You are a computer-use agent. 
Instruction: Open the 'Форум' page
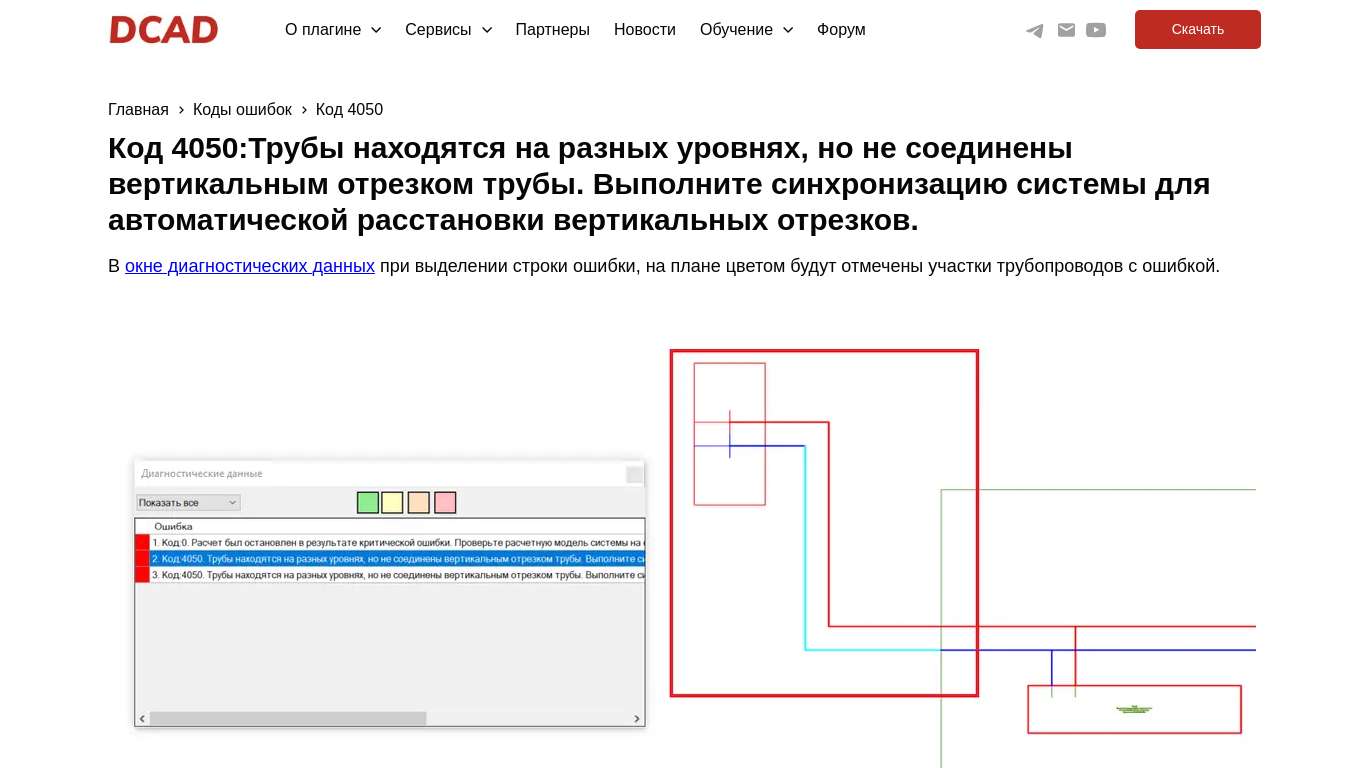coord(841,30)
